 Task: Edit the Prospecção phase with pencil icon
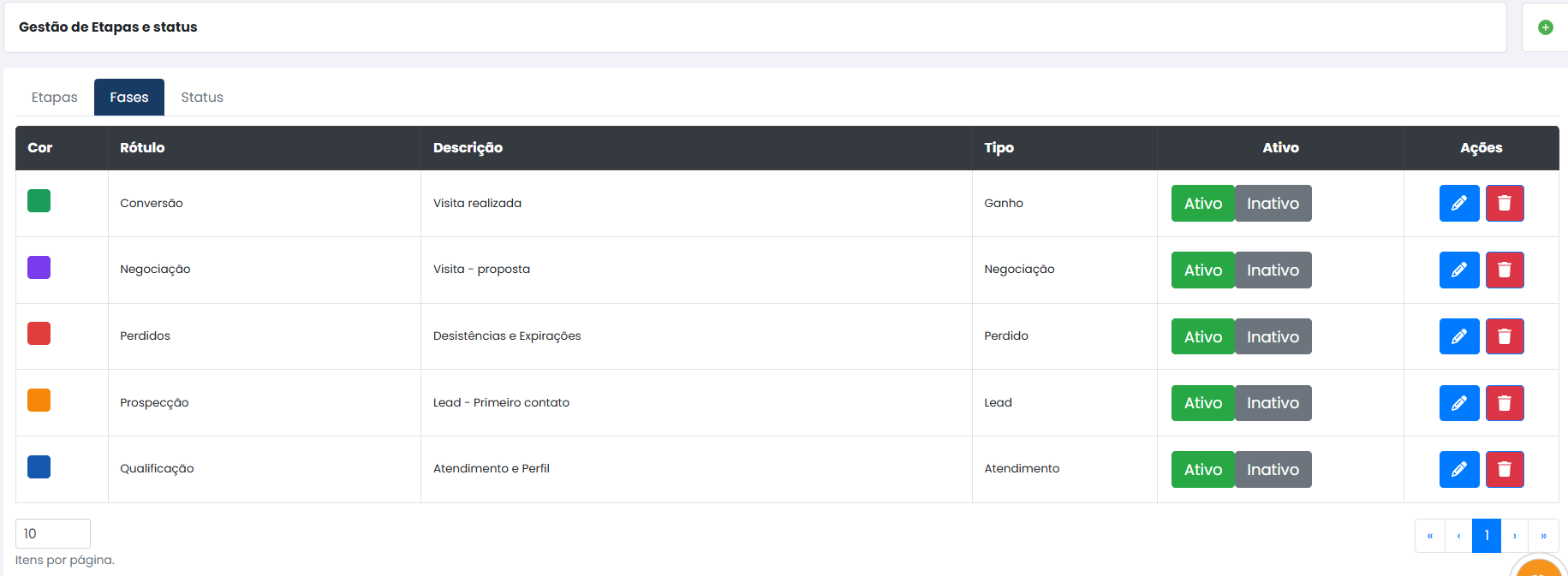[1459, 403]
